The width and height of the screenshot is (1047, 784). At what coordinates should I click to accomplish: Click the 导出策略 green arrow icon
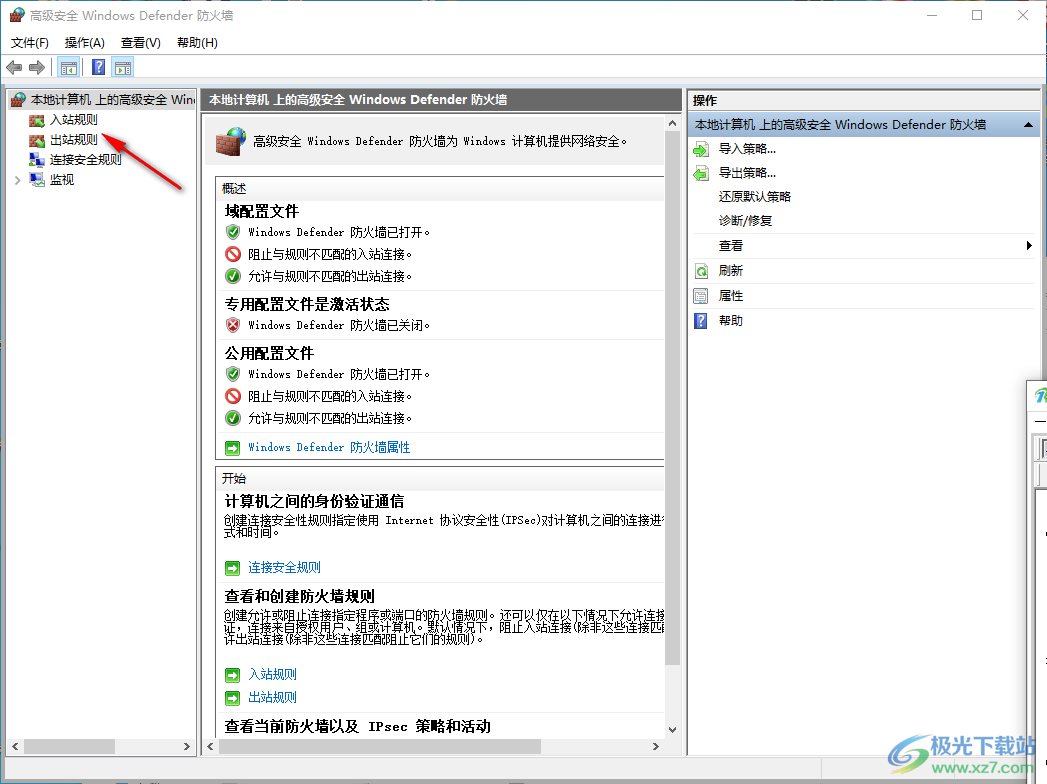701,174
